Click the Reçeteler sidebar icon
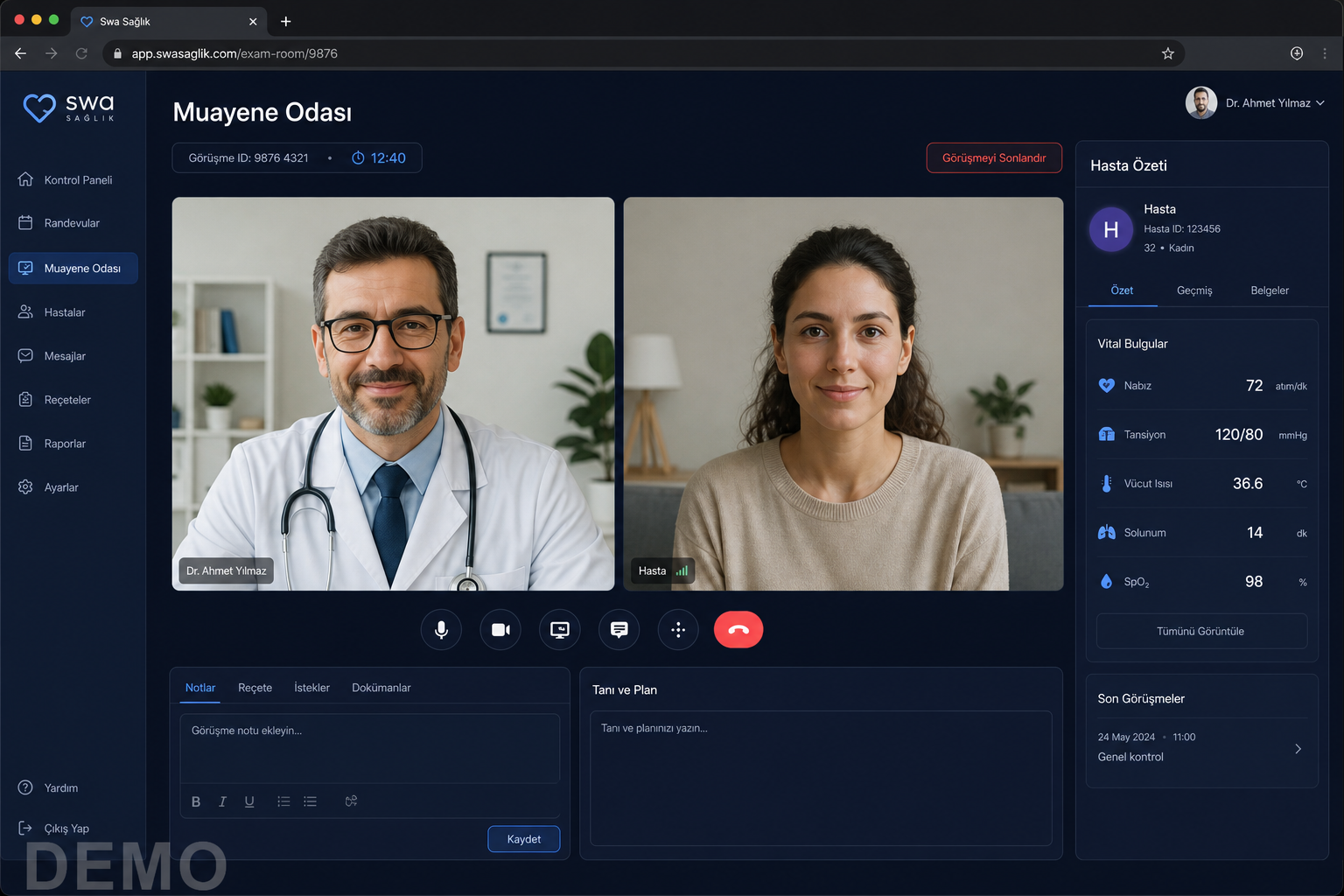 click(25, 400)
